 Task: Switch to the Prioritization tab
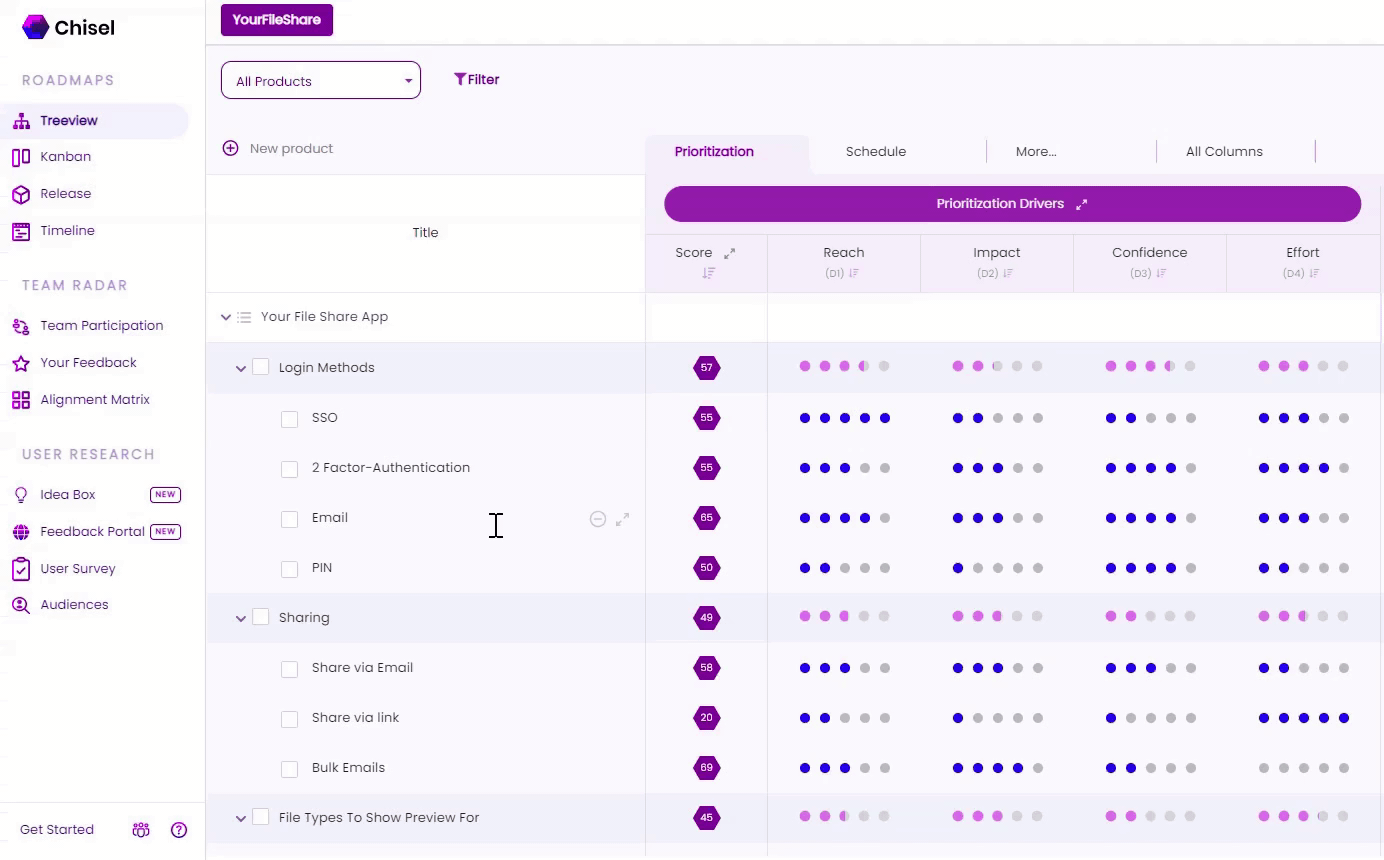714,152
